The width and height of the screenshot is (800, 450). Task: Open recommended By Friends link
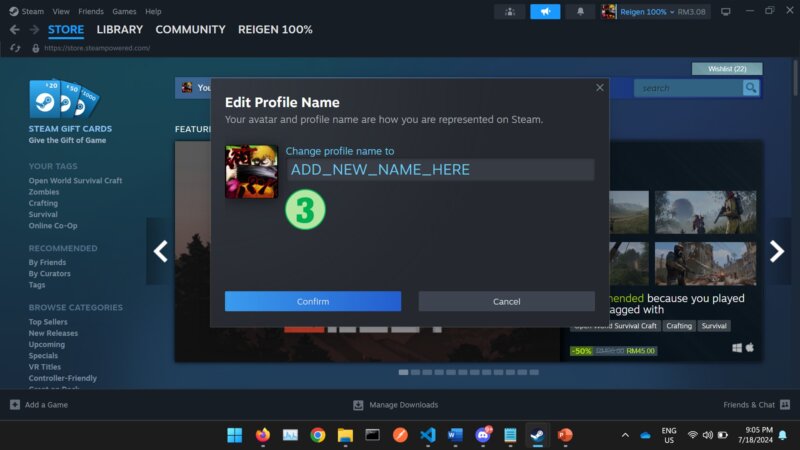tap(47, 262)
